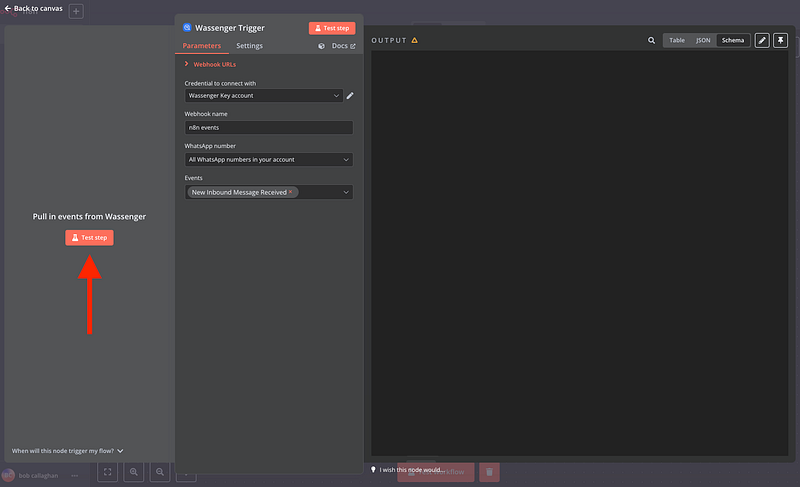This screenshot has width=800, height=487.
Task: Open the WhatsApp number dropdown
Action: pos(268,159)
